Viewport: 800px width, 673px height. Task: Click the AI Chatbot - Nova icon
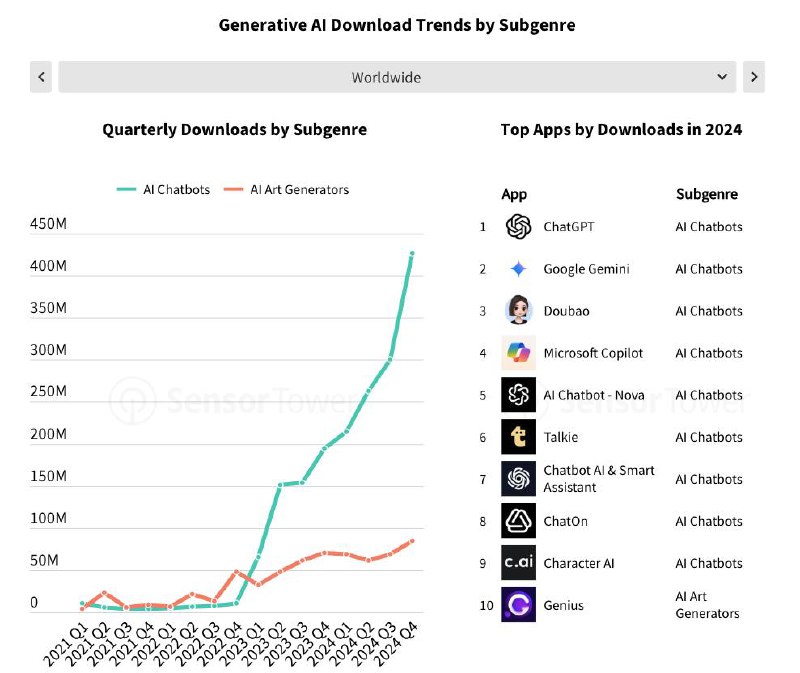(518, 394)
